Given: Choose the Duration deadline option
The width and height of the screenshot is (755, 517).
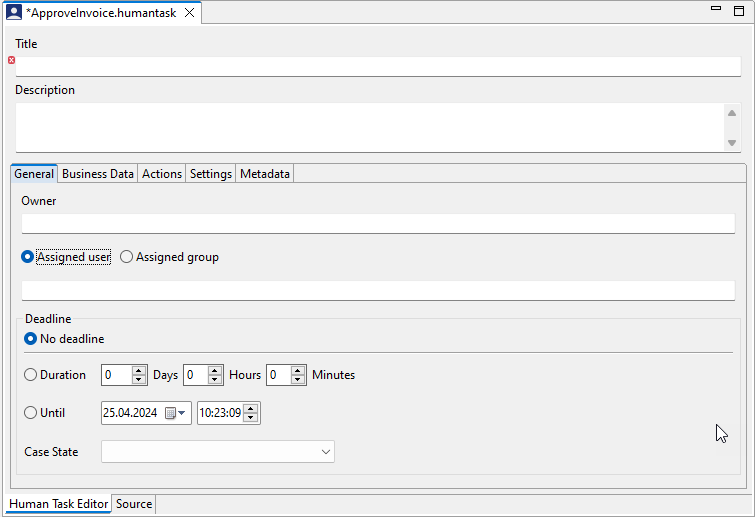Looking at the screenshot, I should (31, 375).
